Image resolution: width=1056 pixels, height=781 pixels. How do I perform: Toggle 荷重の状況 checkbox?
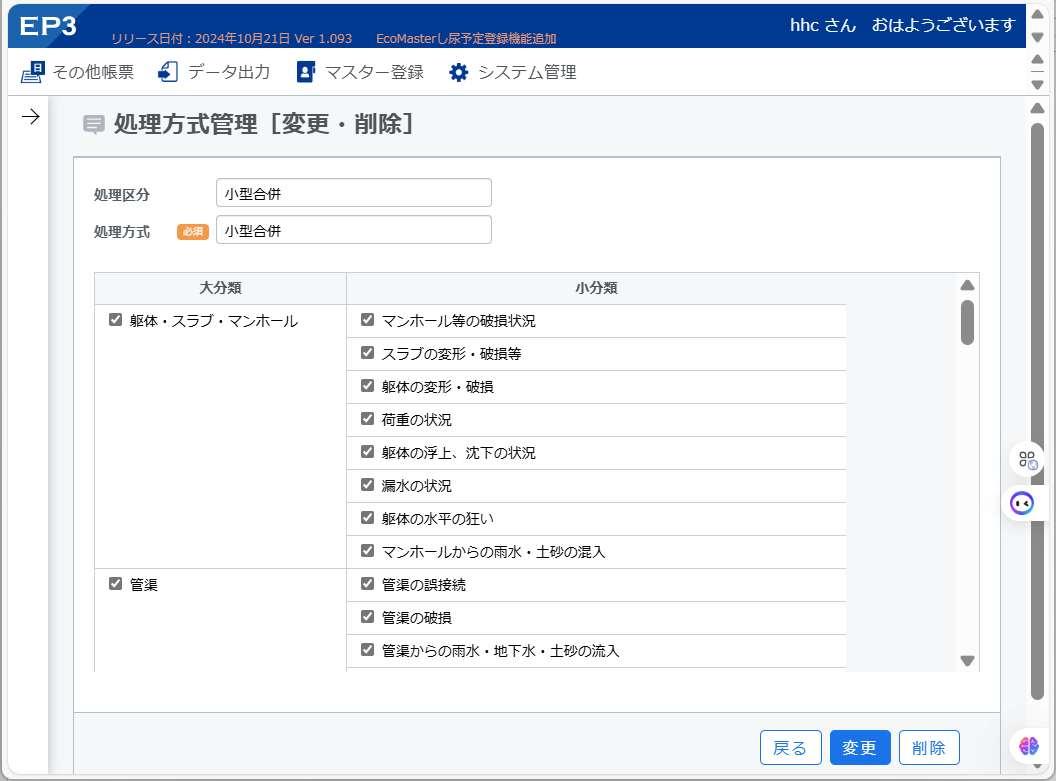[367, 419]
